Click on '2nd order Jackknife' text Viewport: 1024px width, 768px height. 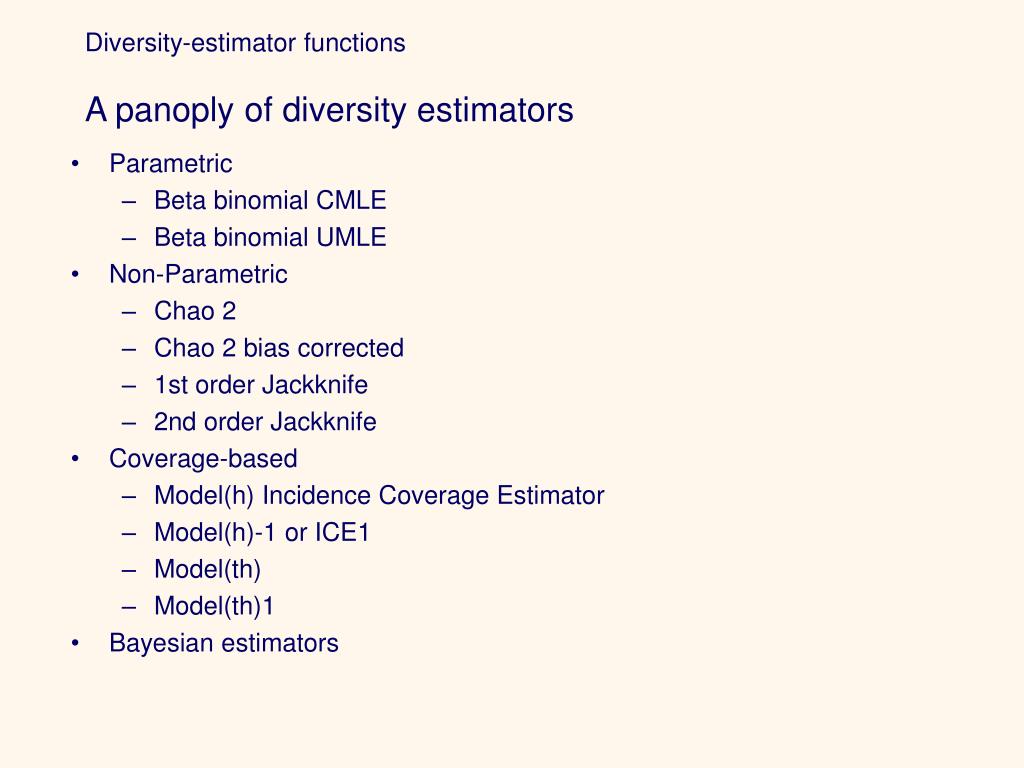pos(265,422)
